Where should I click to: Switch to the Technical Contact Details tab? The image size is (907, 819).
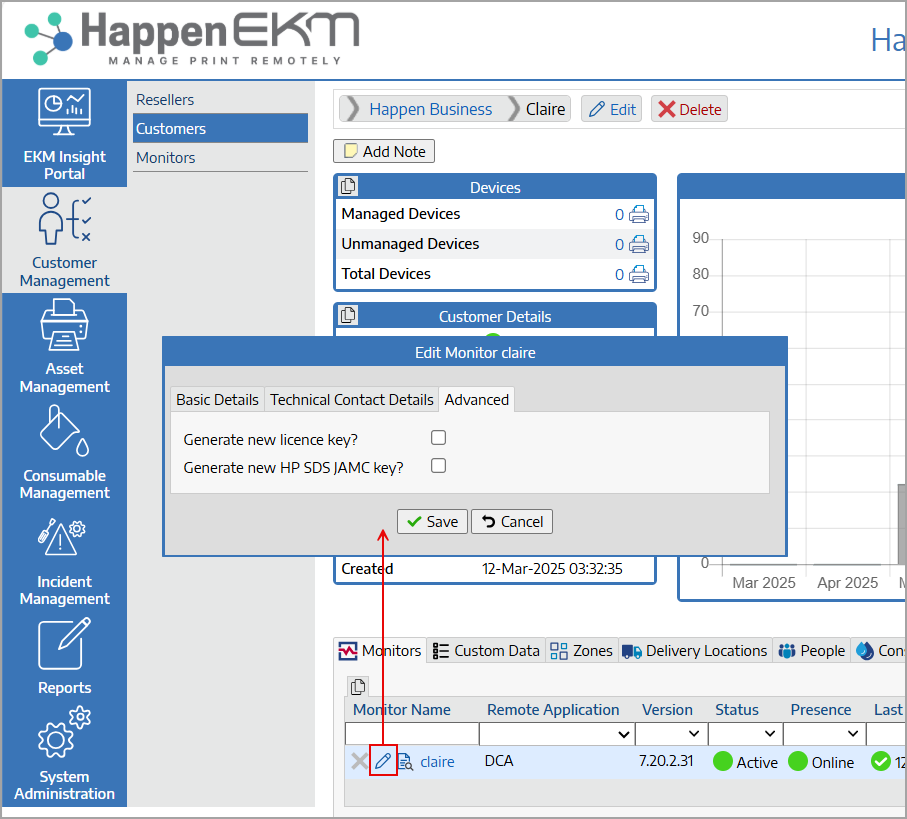coord(352,400)
